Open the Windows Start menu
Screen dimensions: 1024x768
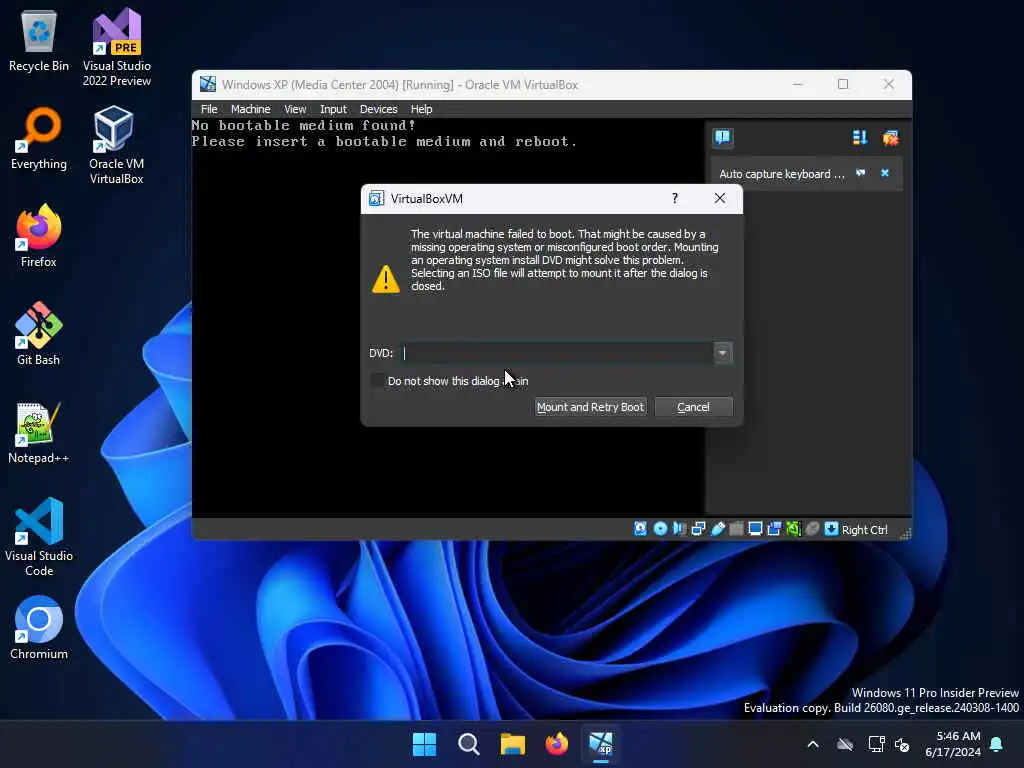pyautogui.click(x=424, y=744)
